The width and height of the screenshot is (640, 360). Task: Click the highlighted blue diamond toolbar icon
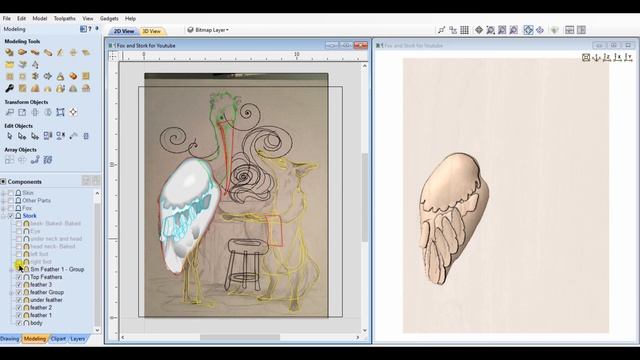(529, 30)
